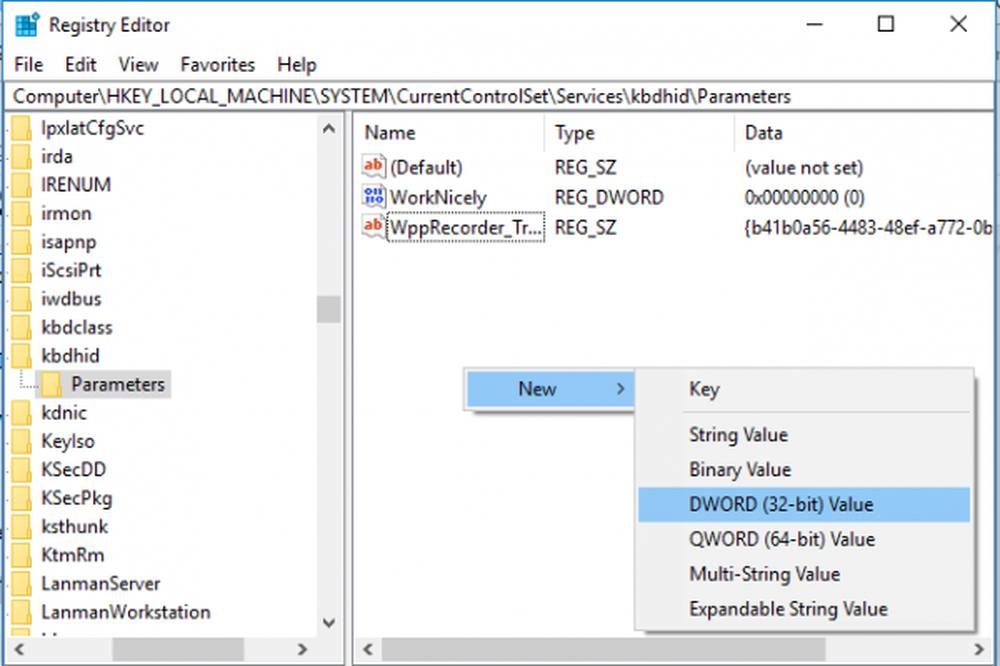Click the WorkNicely DWORD value icon
The height and width of the screenshot is (666, 1000).
point(374,197)
